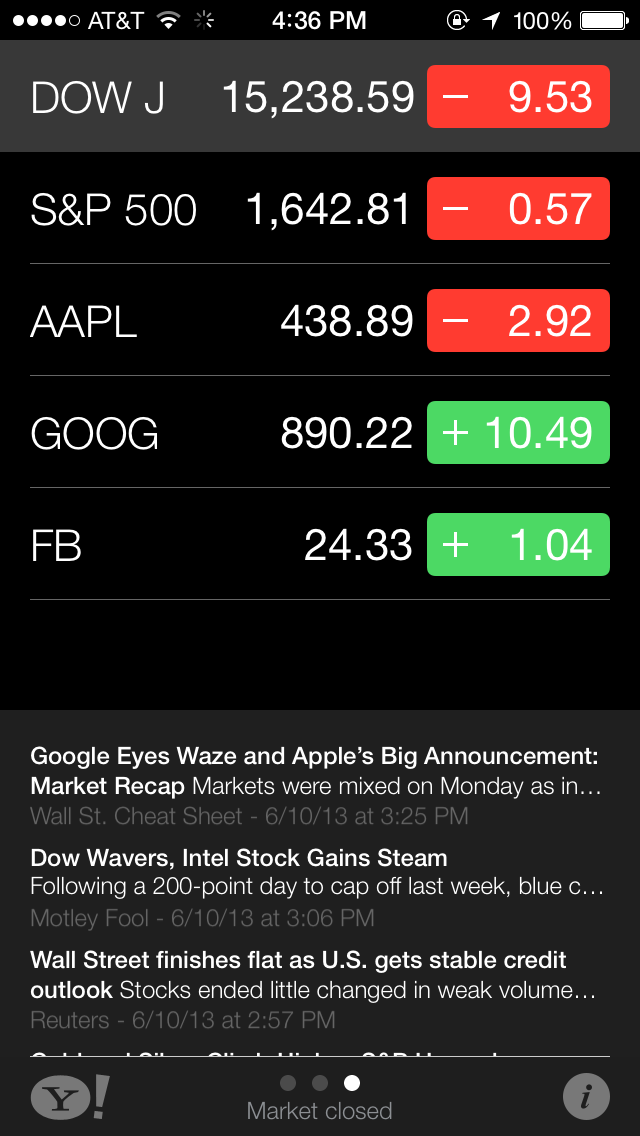Read Wall Street finishes flat Reuters article
The image size is (640, 1136).
(316, 989)
